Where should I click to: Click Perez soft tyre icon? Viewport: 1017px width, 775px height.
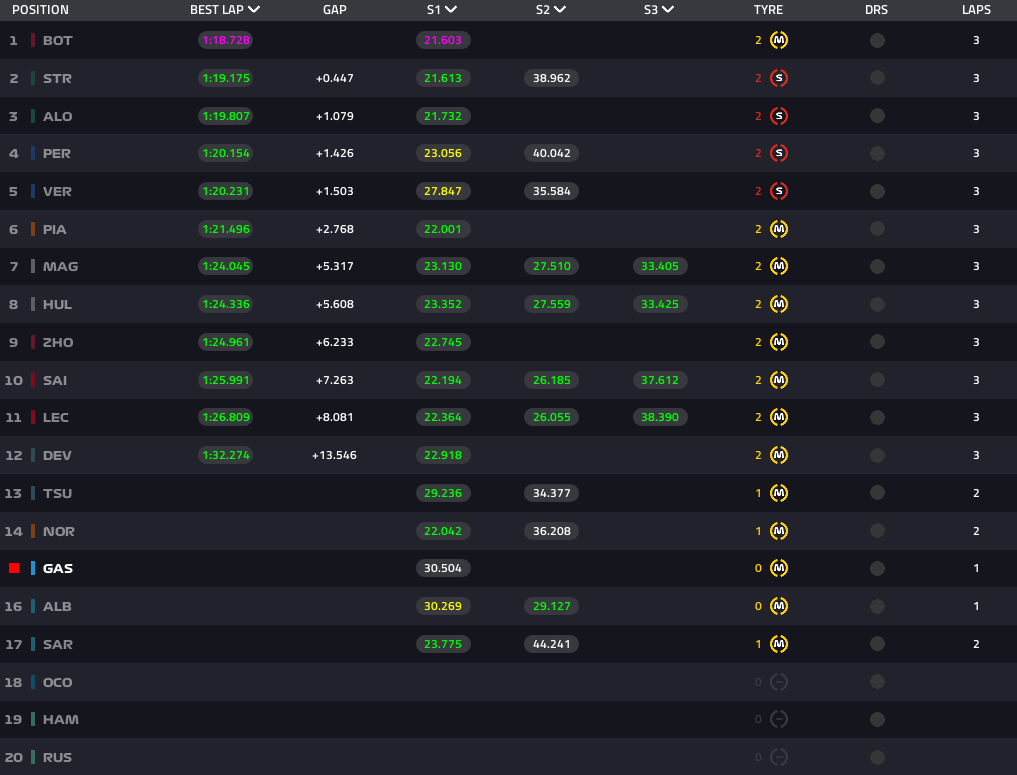[x=779, y=153]
